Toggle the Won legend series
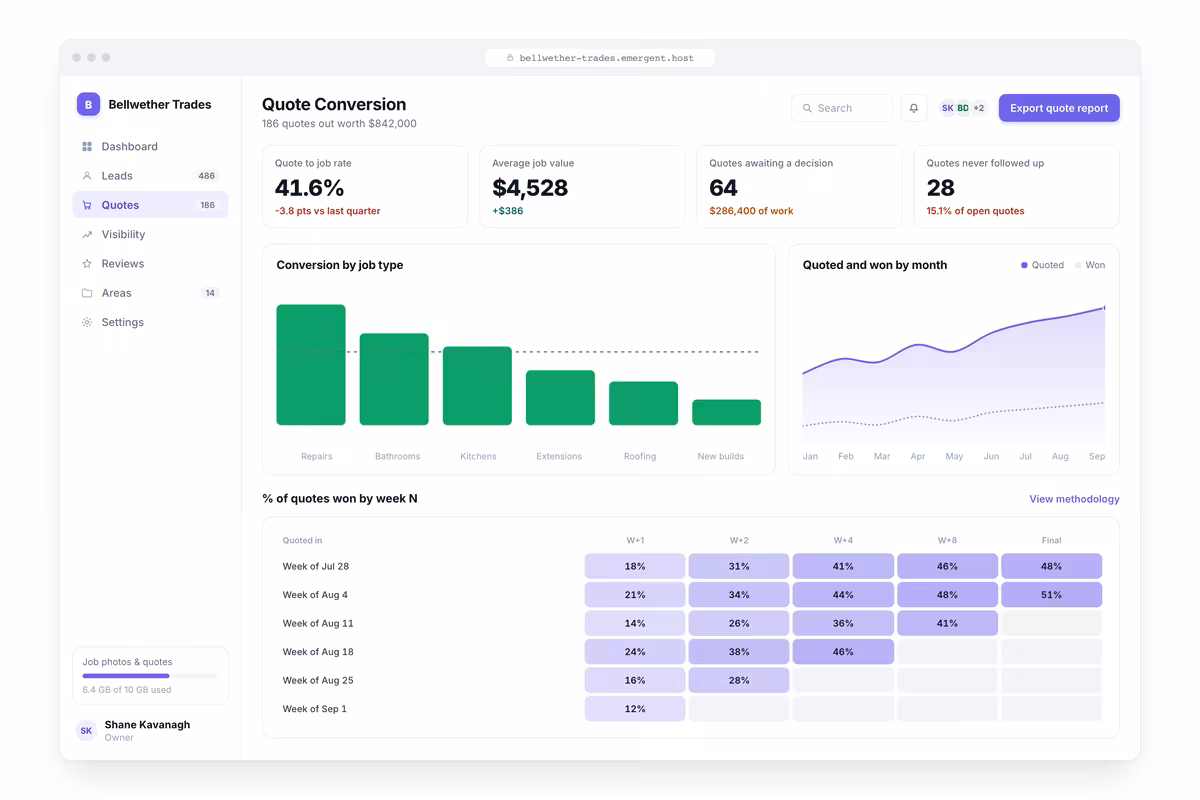This screenshot has height=800, width=1200. tap(1090, 265)
